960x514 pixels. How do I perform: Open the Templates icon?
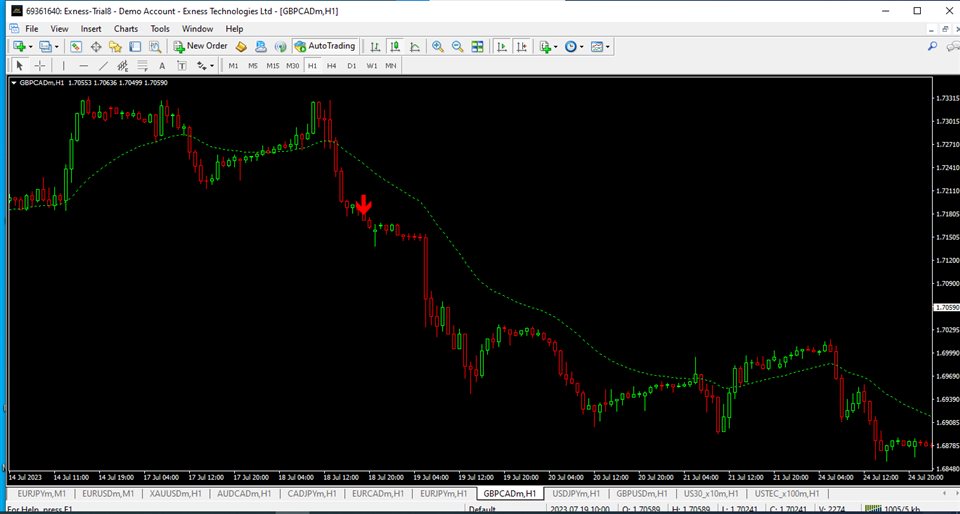(x=597, y=47)
